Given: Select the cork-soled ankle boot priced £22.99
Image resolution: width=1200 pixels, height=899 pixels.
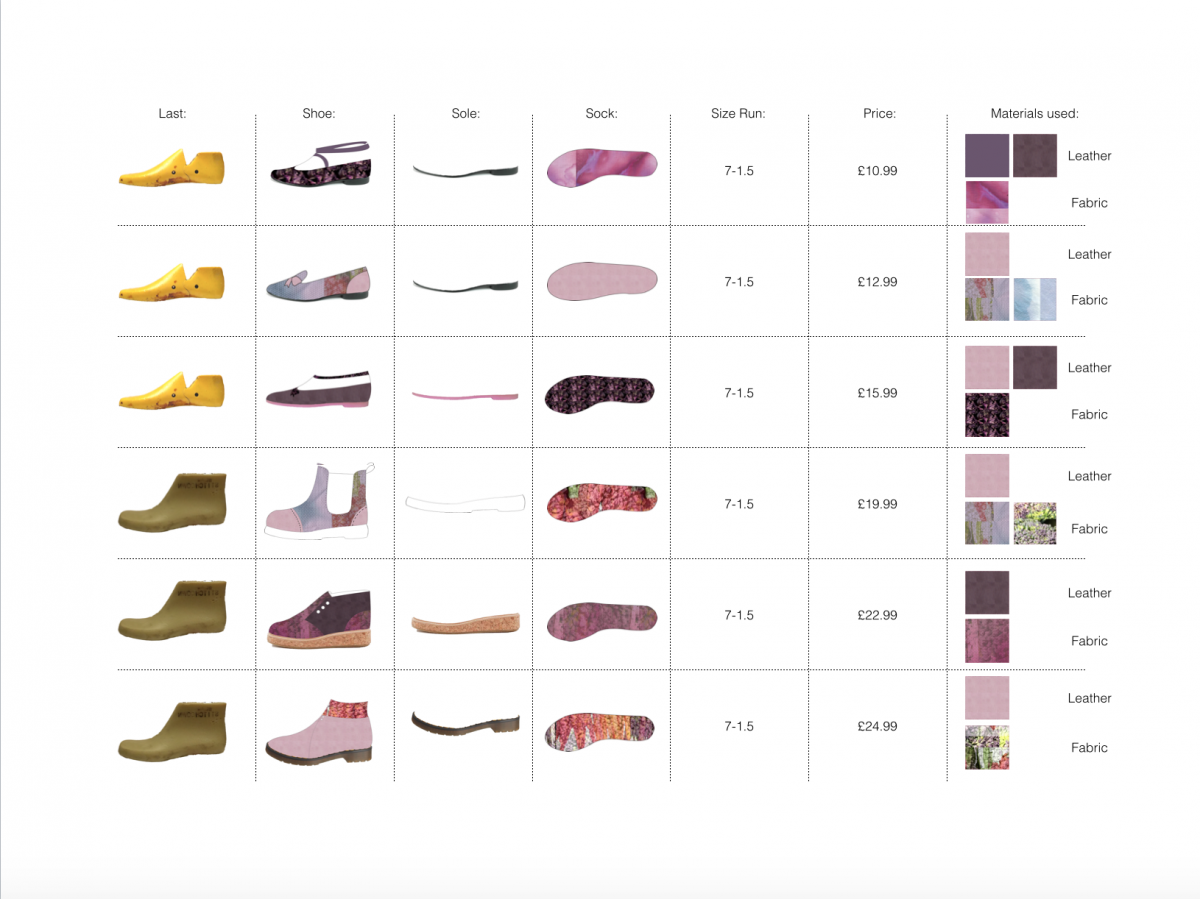Looking at the screenshot, I should coord(319,619).
